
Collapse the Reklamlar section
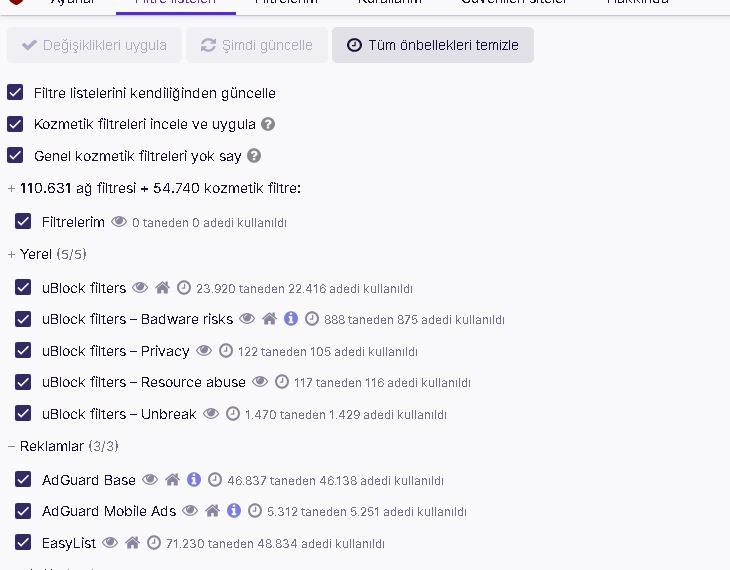pos(11,446)
